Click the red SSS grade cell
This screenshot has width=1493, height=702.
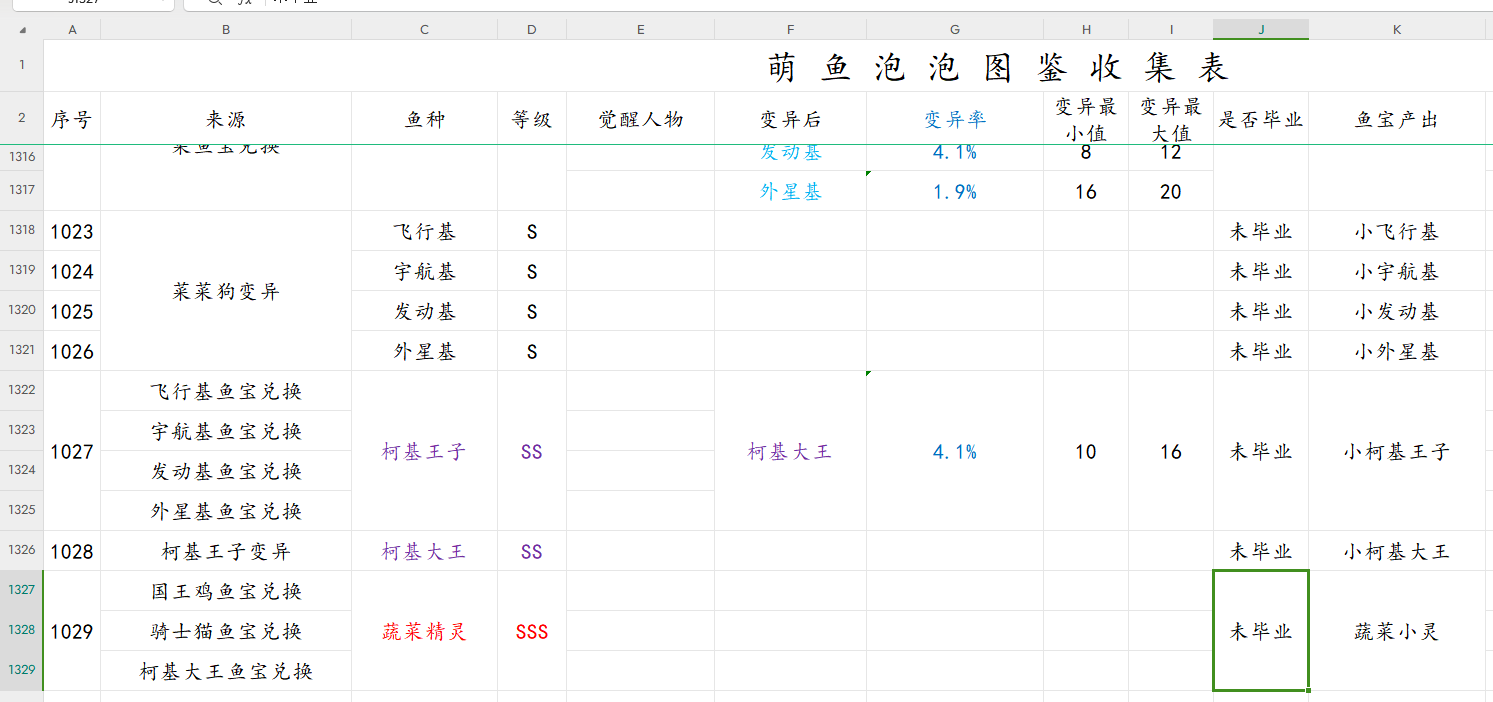532,631
